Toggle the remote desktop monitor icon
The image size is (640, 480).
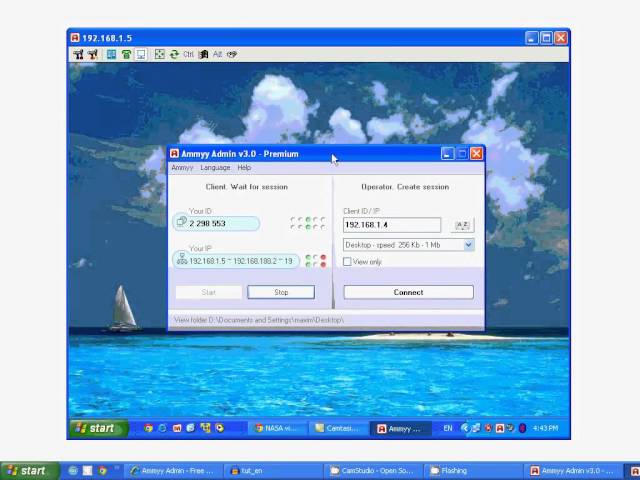[x=141, y=54]
